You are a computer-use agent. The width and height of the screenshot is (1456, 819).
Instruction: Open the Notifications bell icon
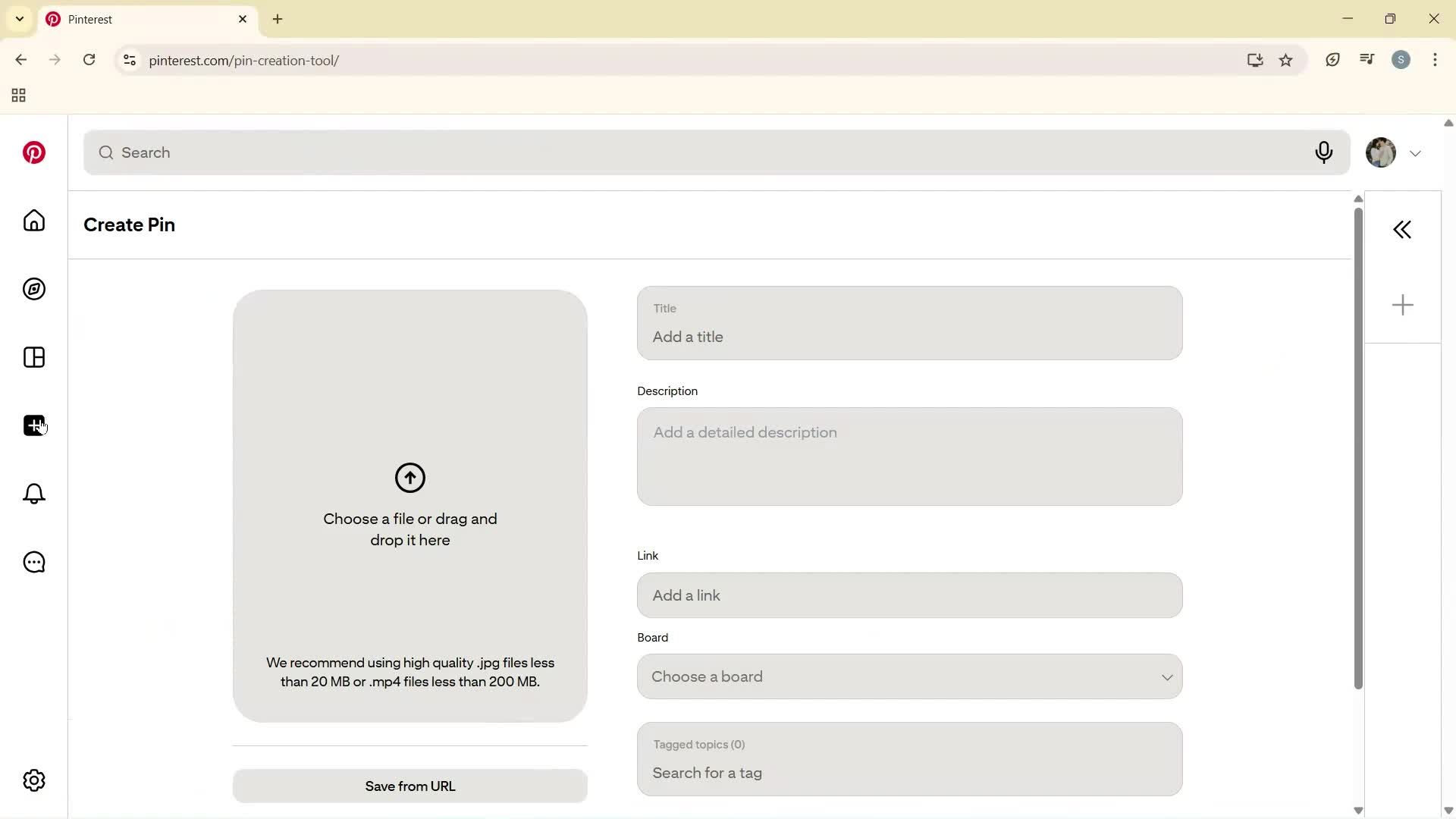click(x=33, y=494)
